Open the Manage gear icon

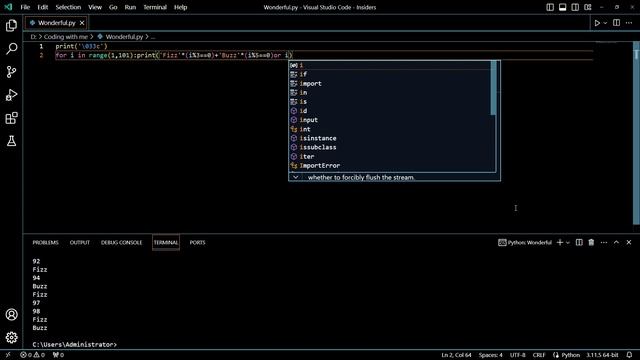coord(11,337)
